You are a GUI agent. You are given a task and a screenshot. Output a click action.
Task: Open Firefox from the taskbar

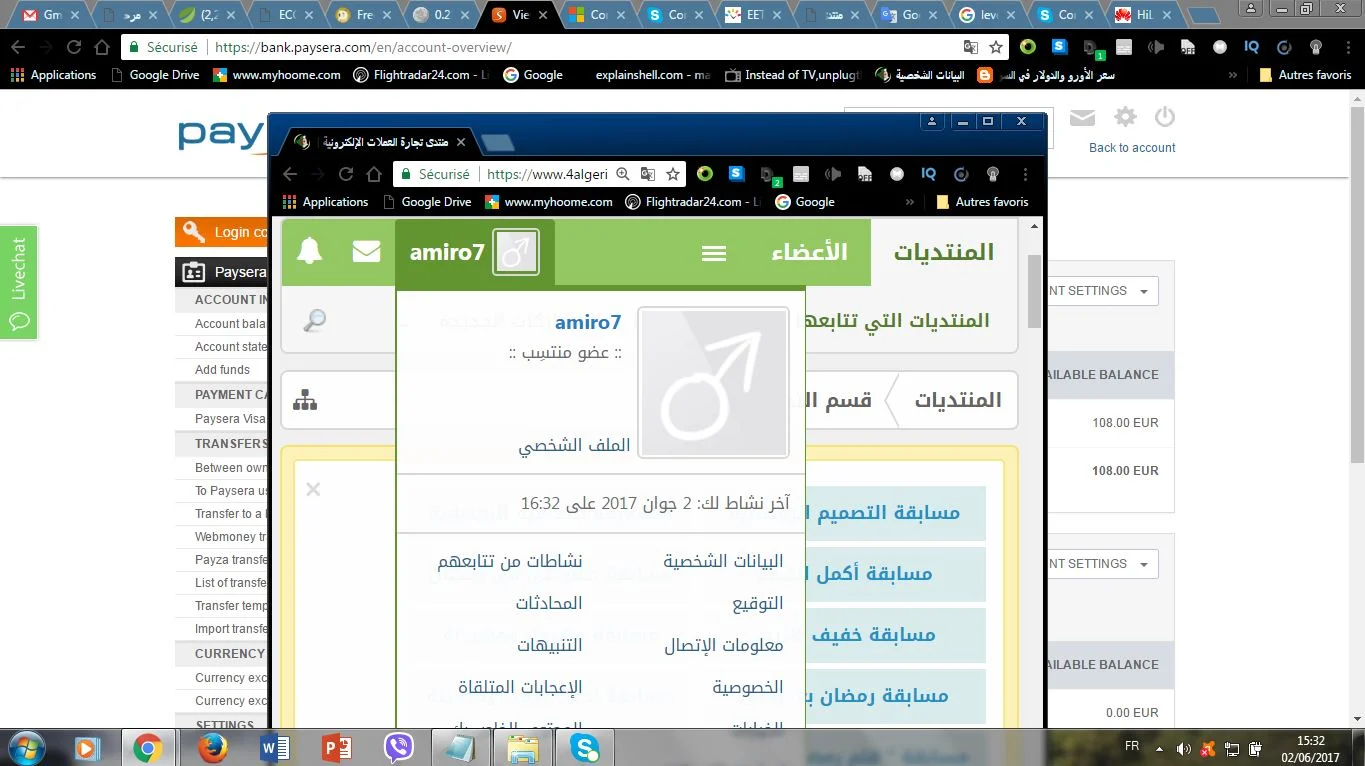(x=212, y=747)
